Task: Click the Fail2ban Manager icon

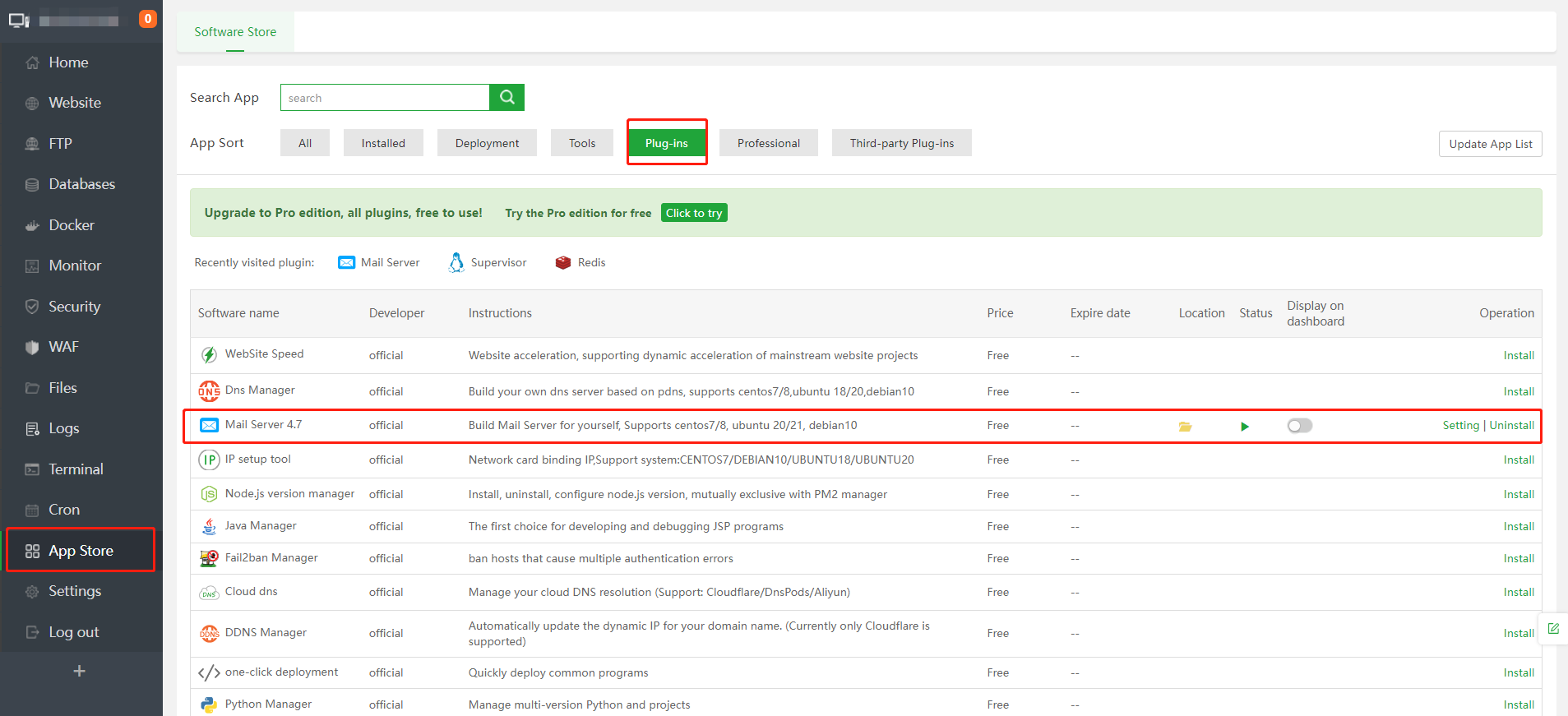Action: click(209, 558)
